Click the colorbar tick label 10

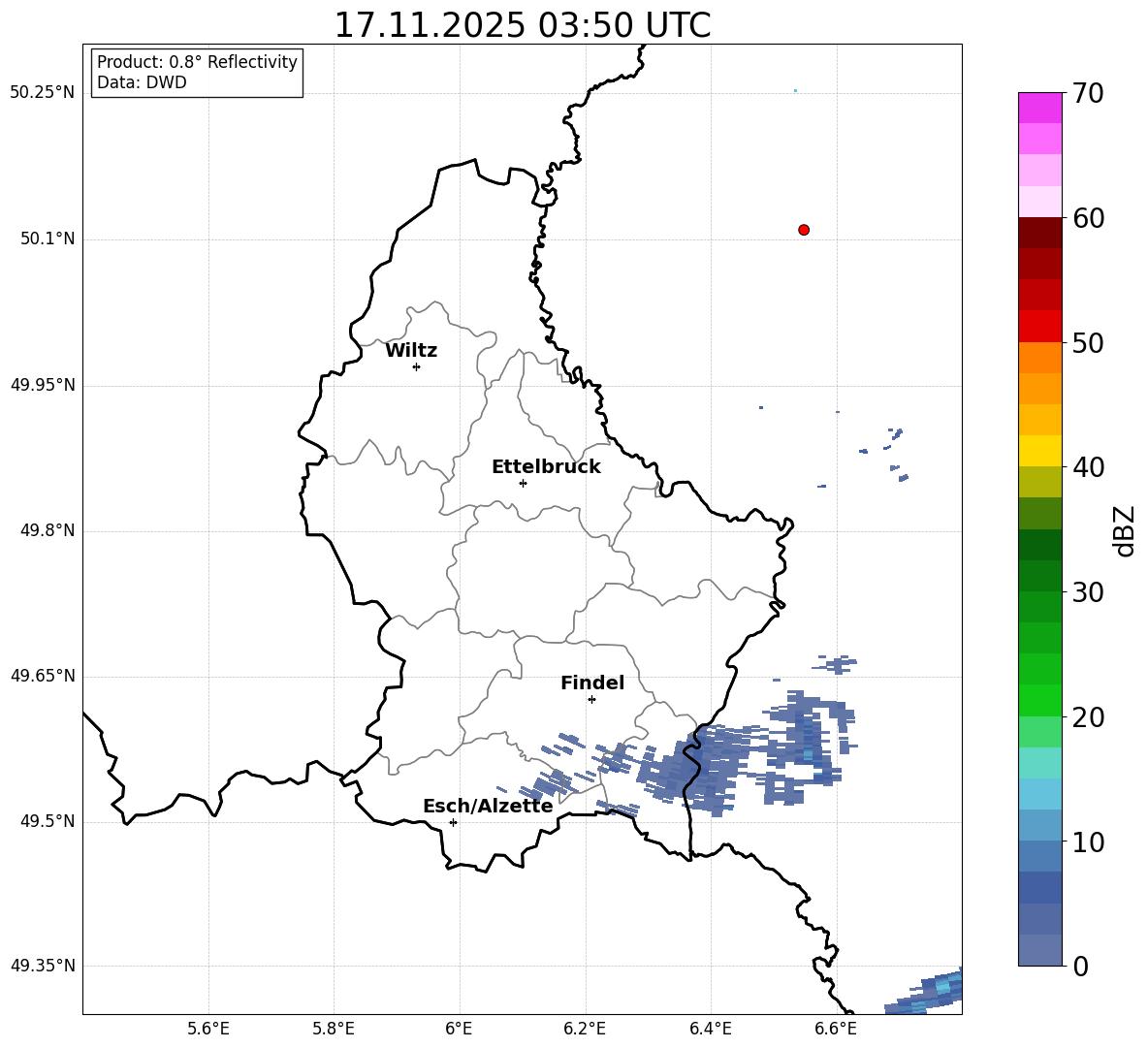pyautogui.click(x=1088, y=842)
